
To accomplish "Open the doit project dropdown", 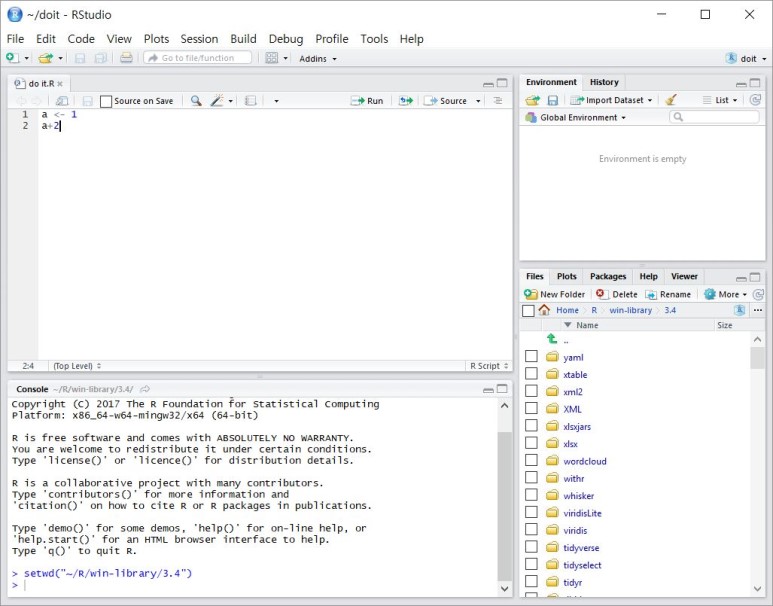I will point(746,58).
